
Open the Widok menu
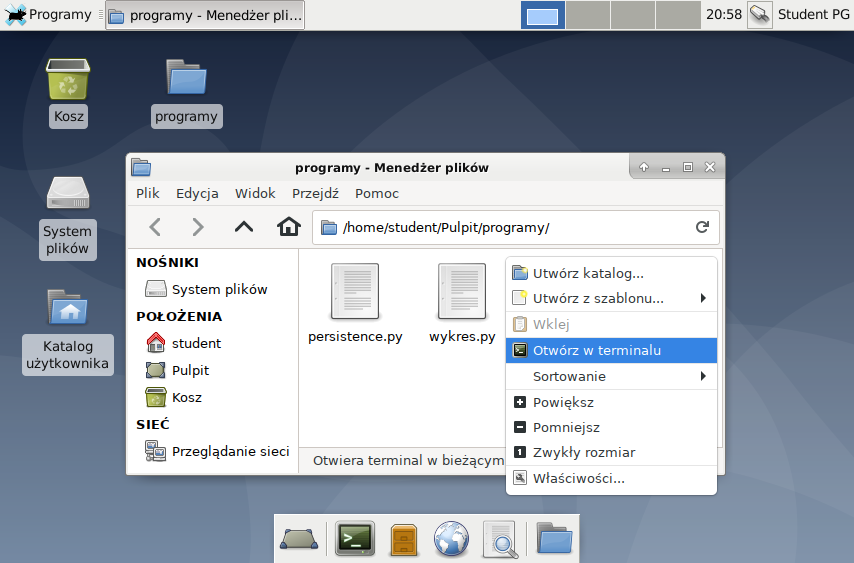coord(255,193)
